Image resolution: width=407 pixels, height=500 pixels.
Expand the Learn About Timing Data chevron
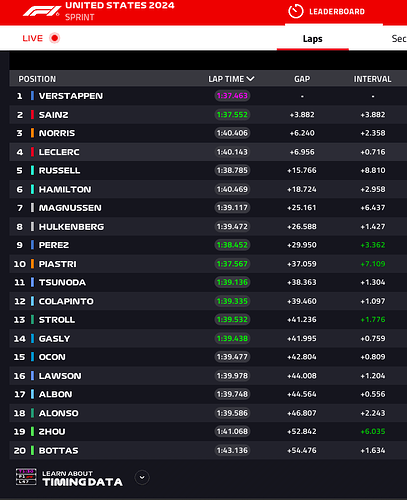pyautogui.click(x=142, y=477)
